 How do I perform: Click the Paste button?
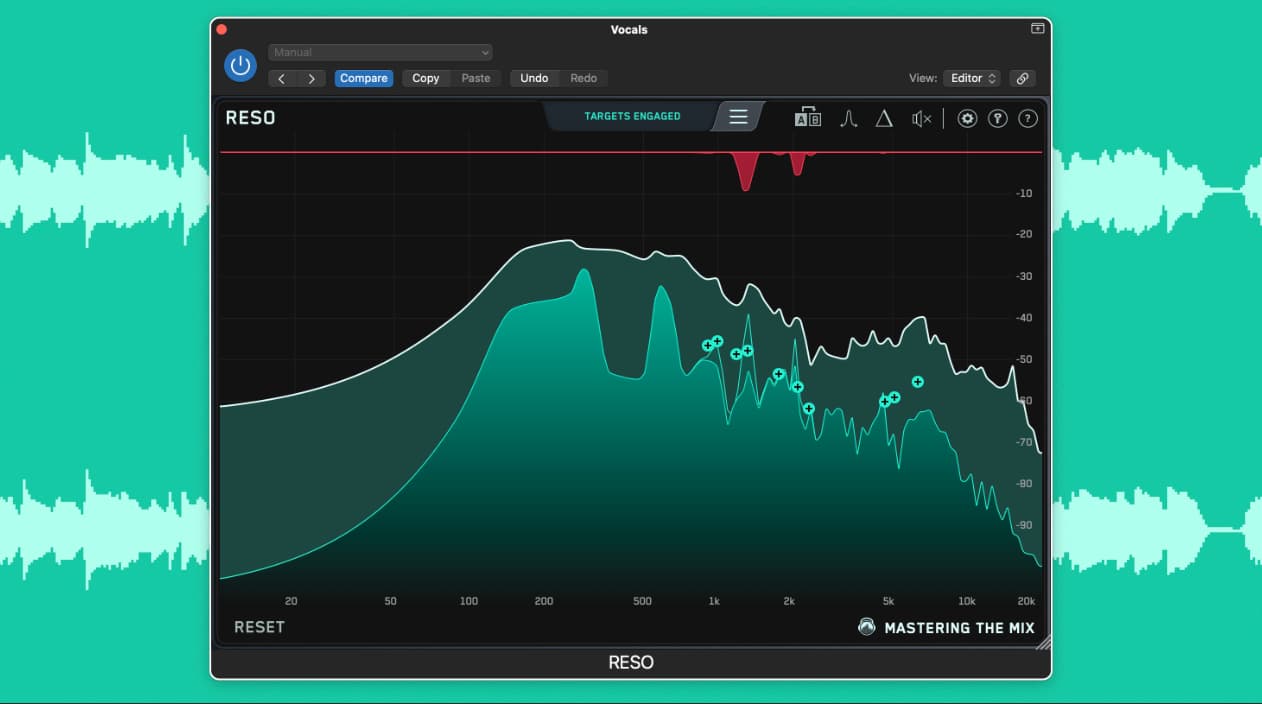coord(476,78)
